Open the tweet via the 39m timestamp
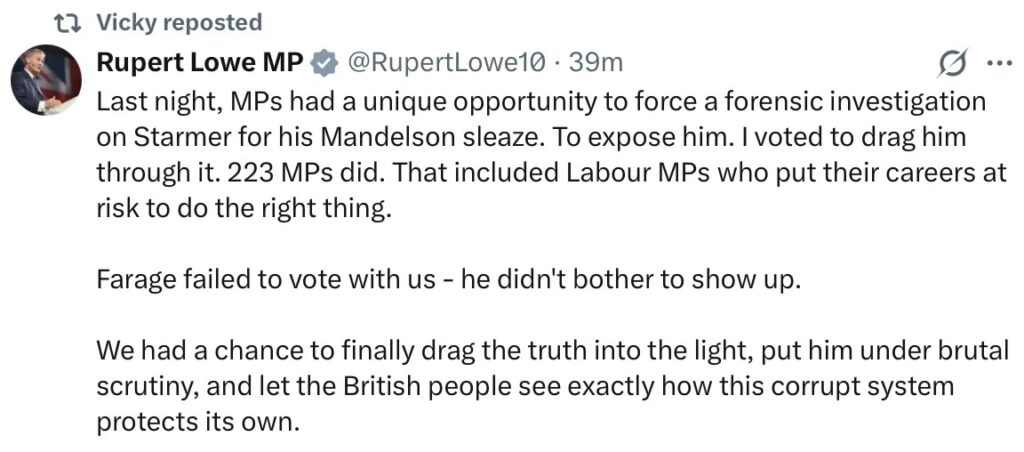The image size is (1024, 452). 596,63
